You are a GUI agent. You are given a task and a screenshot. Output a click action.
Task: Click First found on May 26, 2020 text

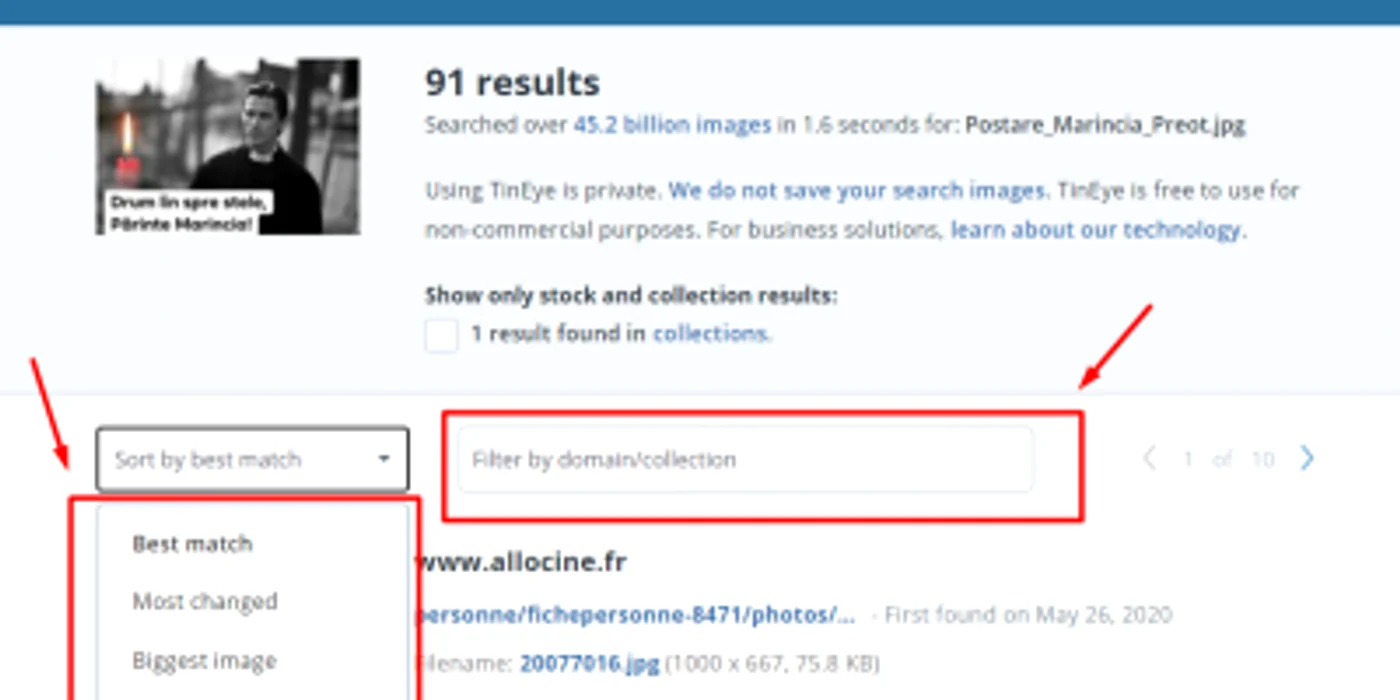point(1028,615)
